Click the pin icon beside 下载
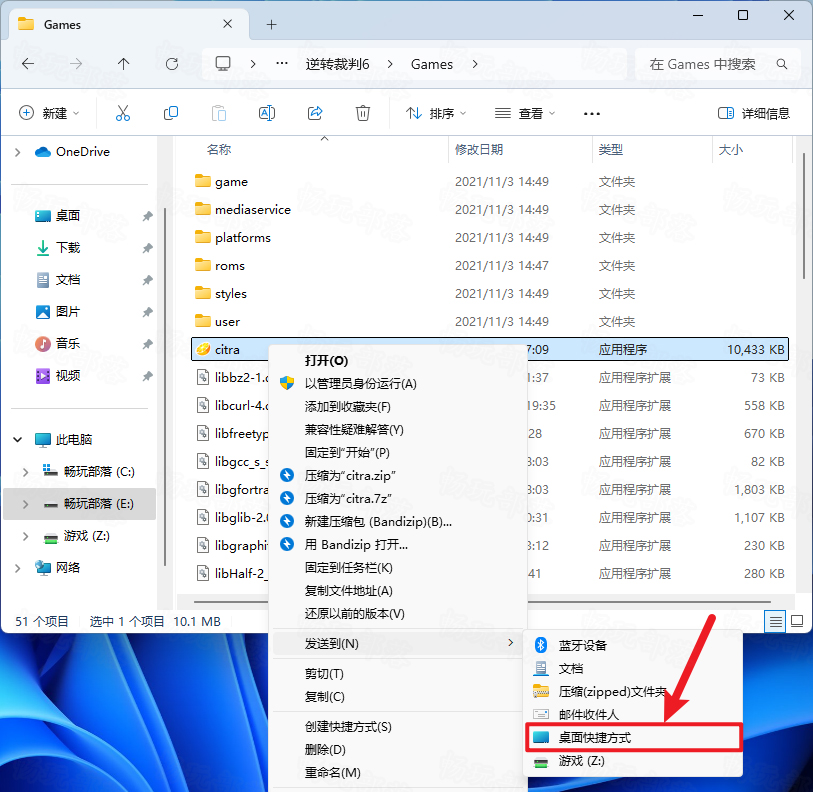This screenshot has width=813, height=792. (x=148, y=248)
